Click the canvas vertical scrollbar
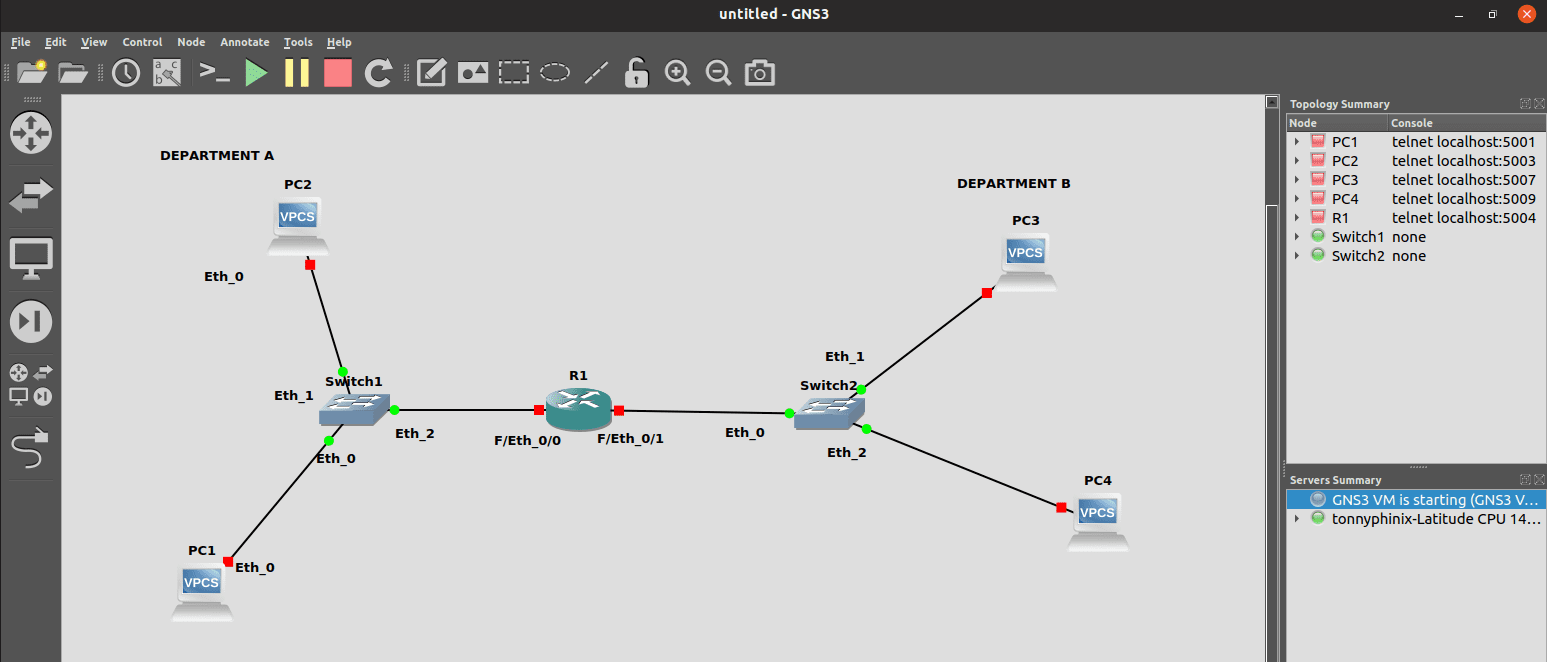This screenshot has width=1547, height=662. (1272, 380)
